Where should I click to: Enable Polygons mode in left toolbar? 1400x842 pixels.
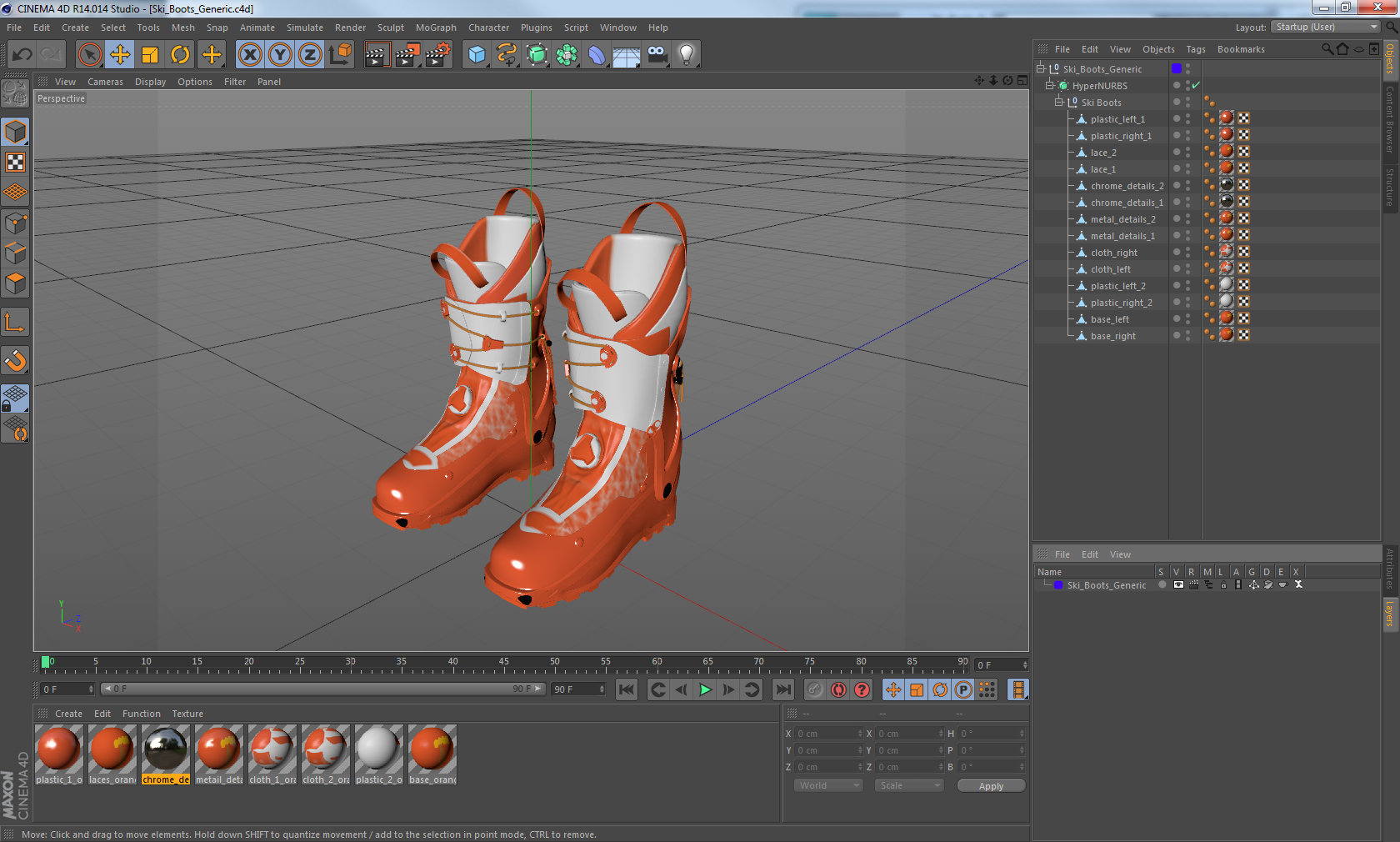(15, 283)
